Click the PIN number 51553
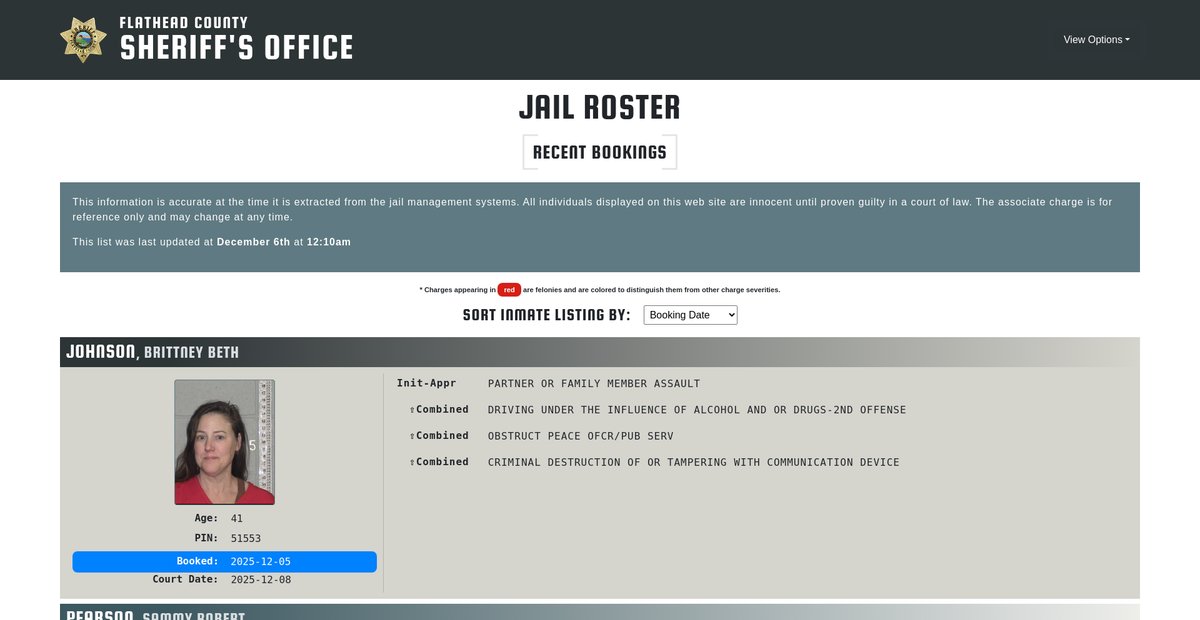This screenshot has height=620, width=1200. point(245,538)
